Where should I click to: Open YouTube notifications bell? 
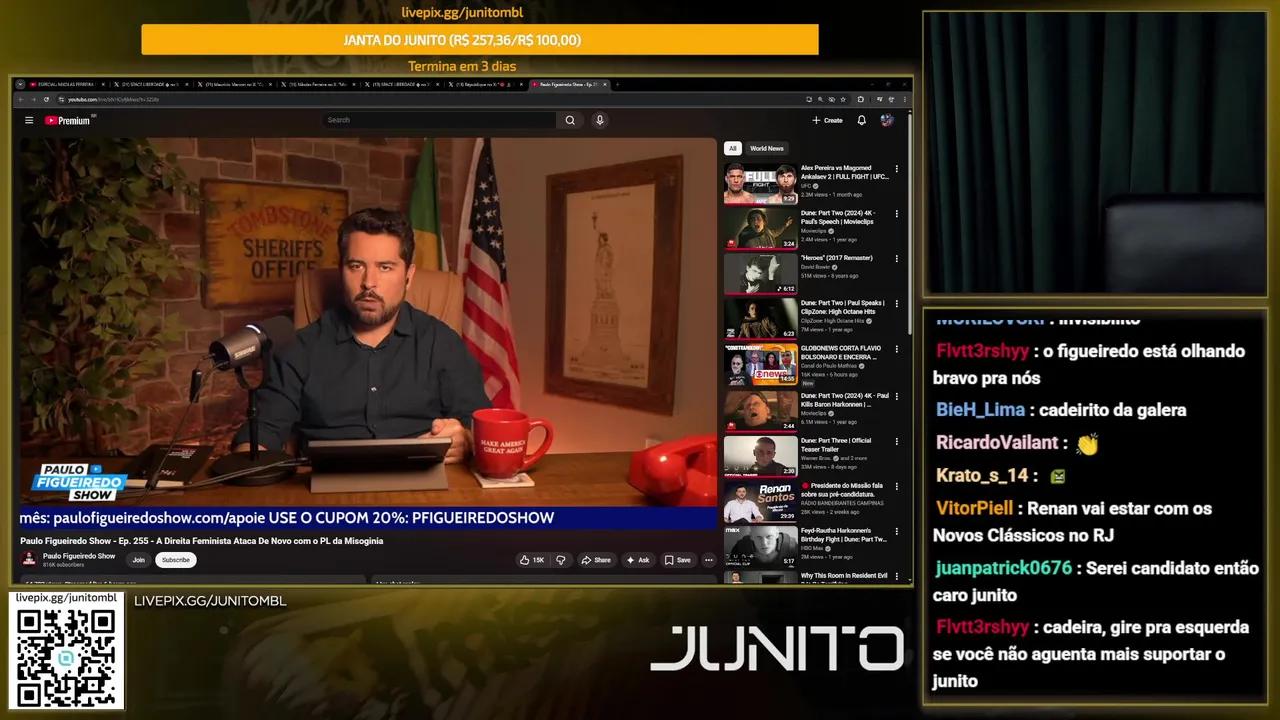[861, 120]
